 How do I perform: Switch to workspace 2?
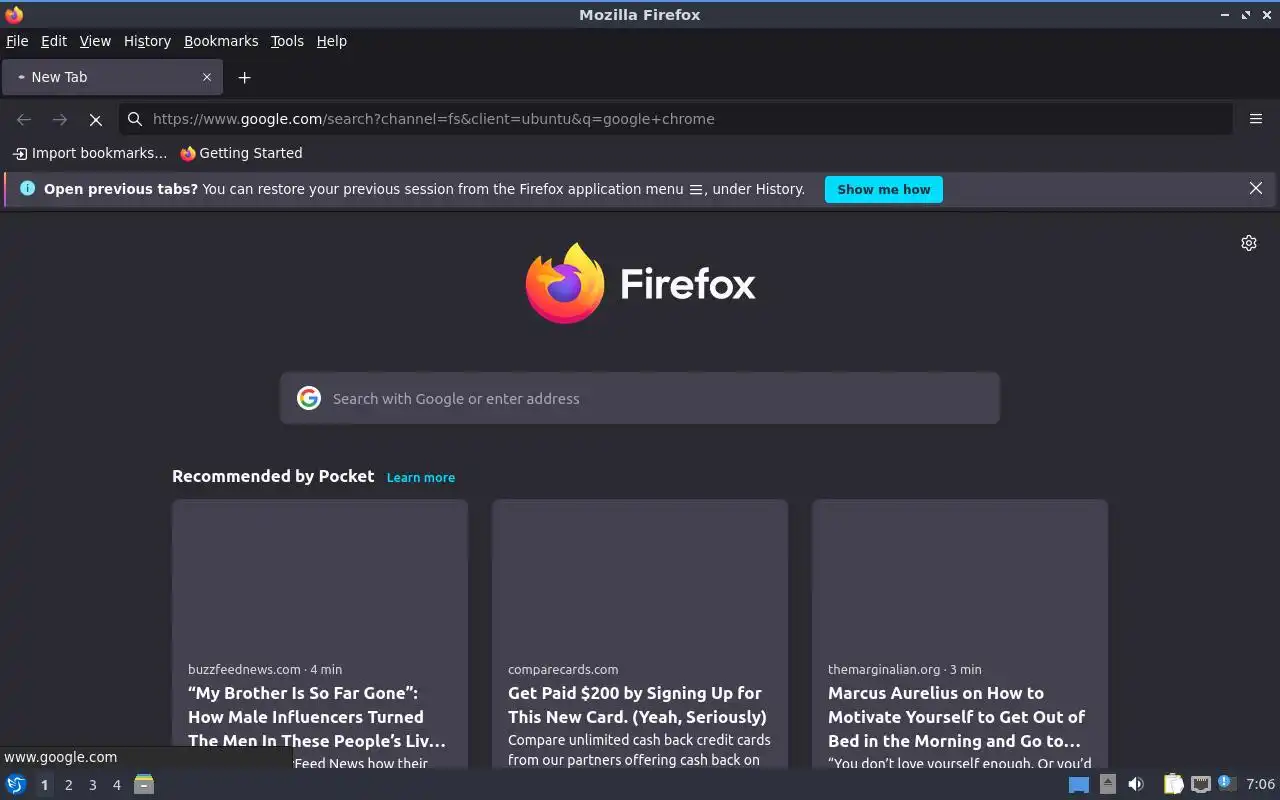coord(68,785)
